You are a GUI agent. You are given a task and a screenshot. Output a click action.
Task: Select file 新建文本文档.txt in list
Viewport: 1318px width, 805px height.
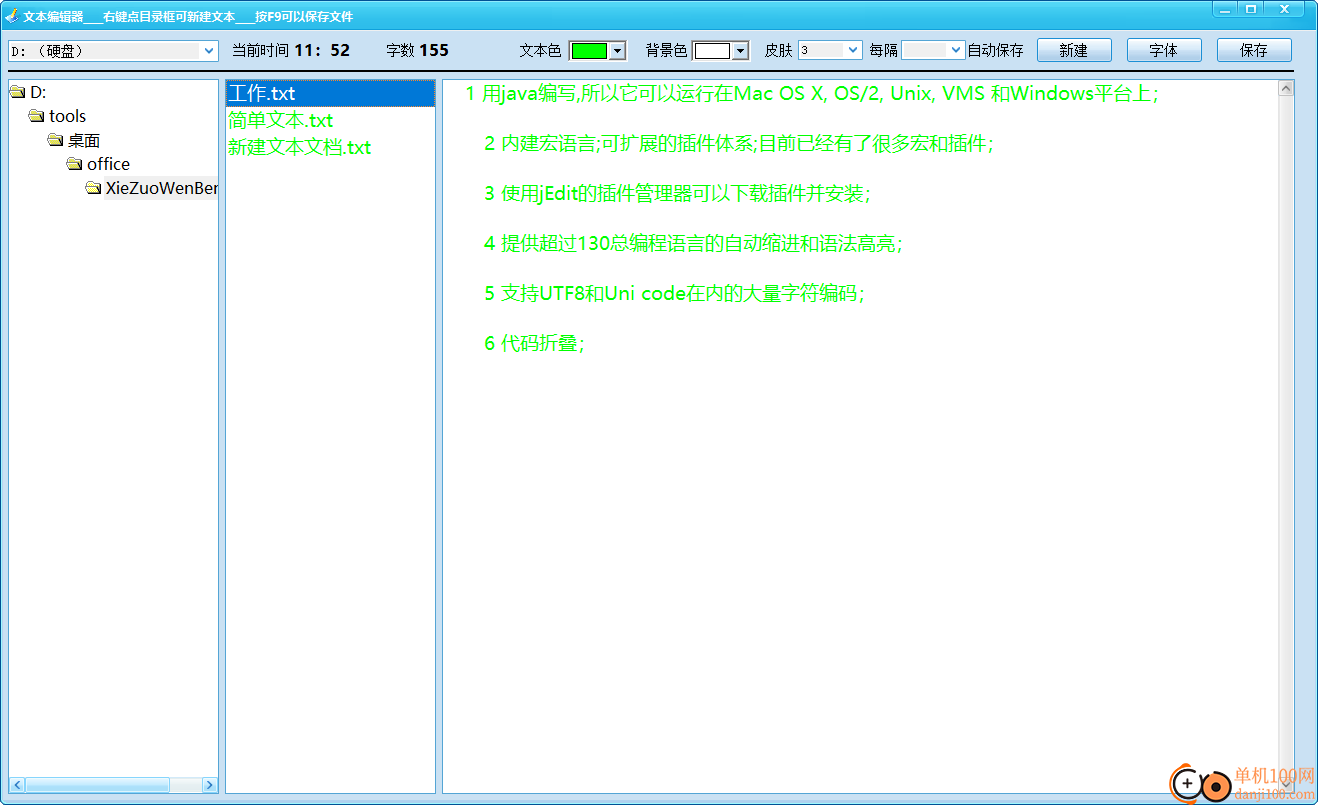pos(330,147)
